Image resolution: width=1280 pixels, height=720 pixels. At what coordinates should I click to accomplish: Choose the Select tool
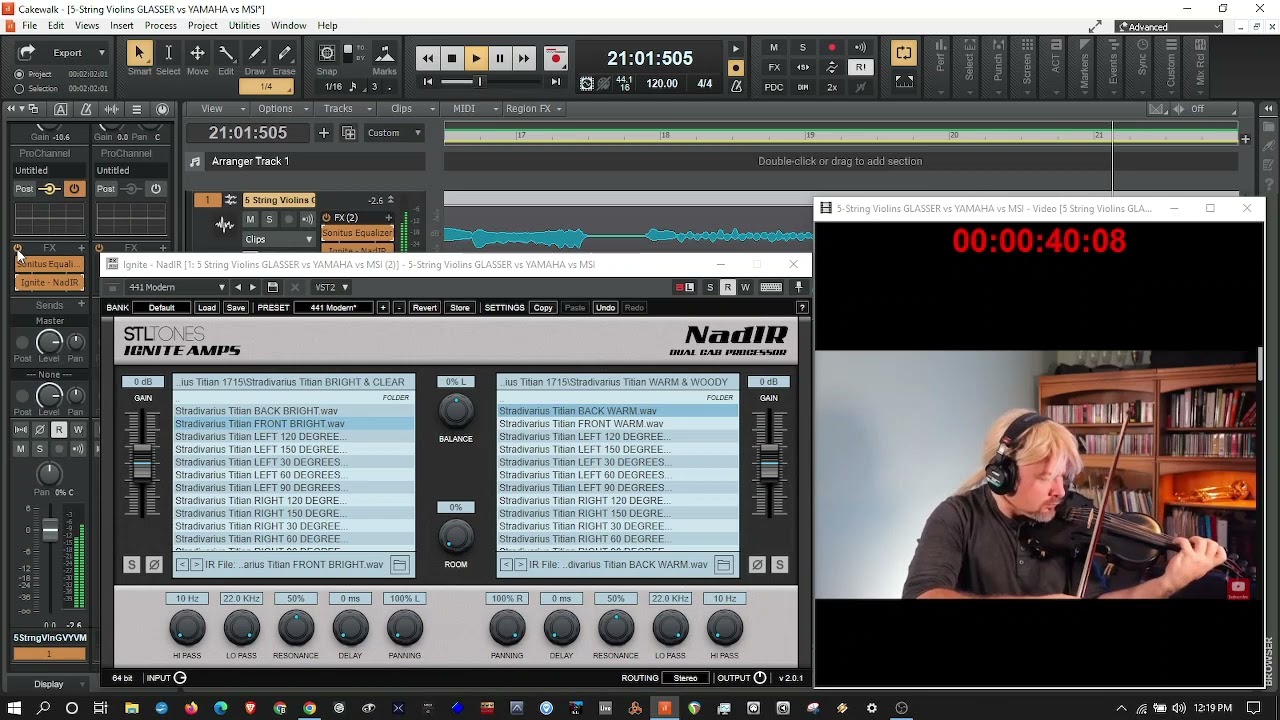[168, 53]
